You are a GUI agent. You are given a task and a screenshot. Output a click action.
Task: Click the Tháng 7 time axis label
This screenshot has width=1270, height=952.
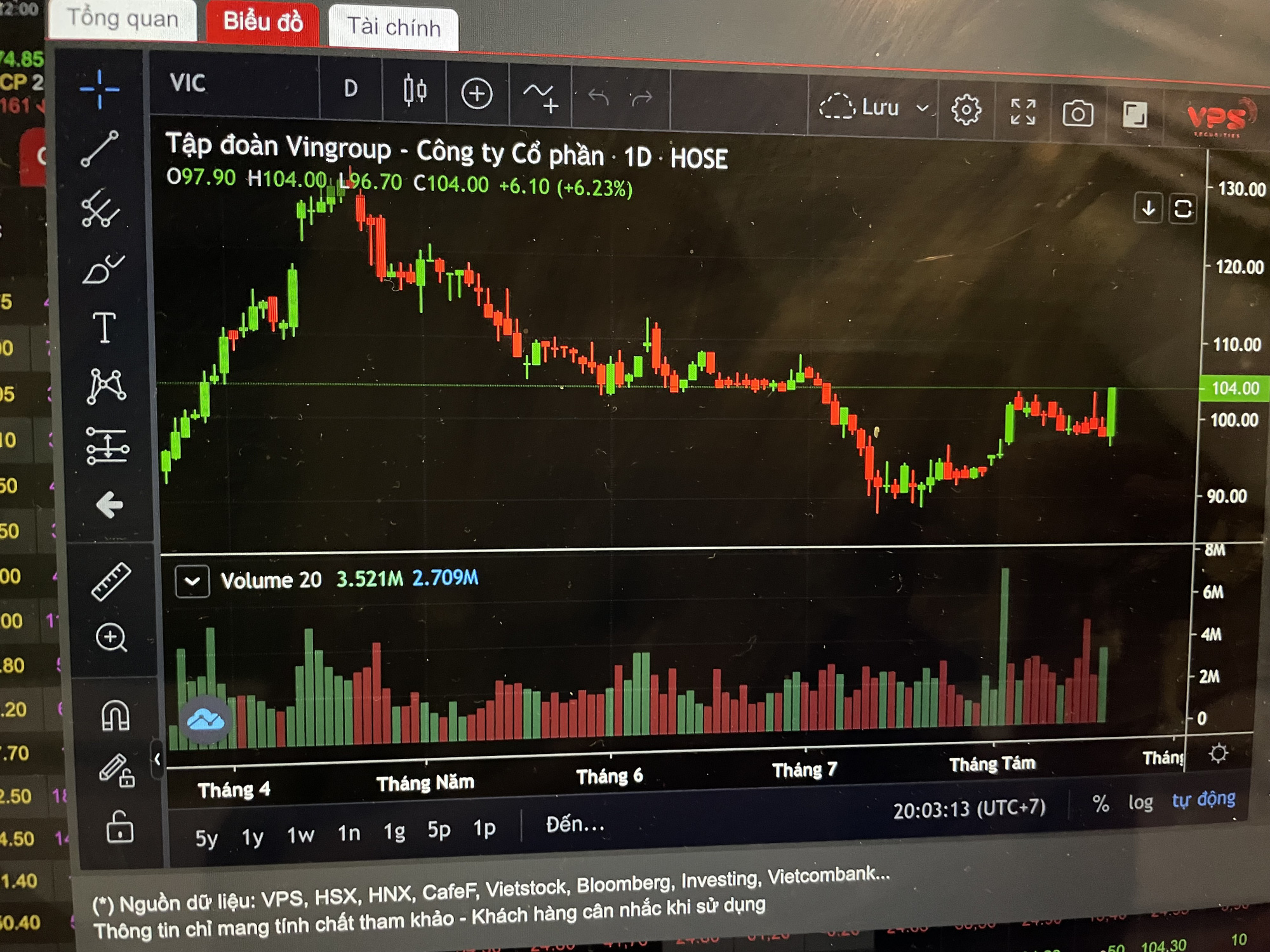tap(805, 770)
